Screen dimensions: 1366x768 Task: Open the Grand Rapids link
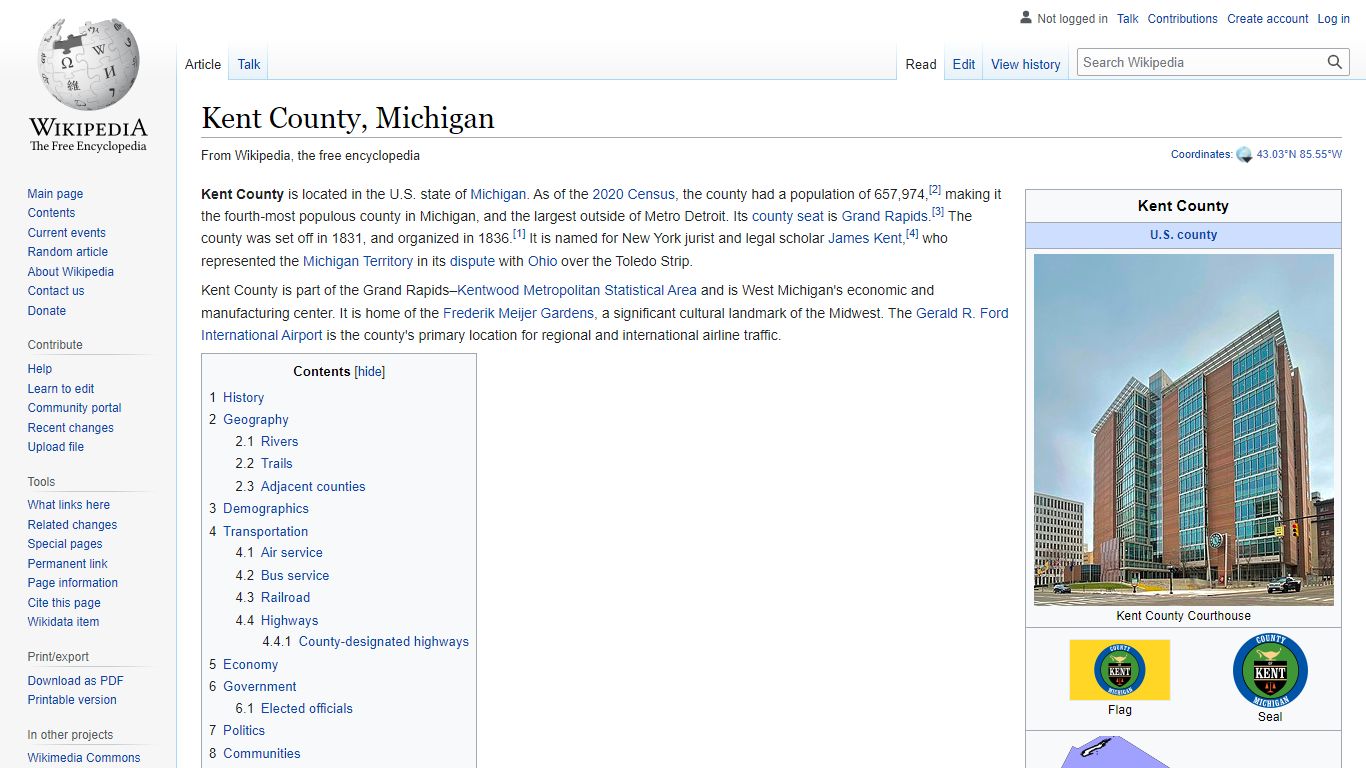point(885,216)
